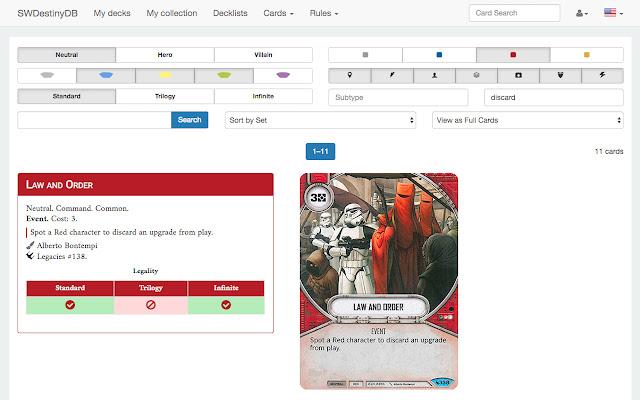Click the Alberto Bontempi illustrator link
640x400 pixels.
[x=67, y=245]
